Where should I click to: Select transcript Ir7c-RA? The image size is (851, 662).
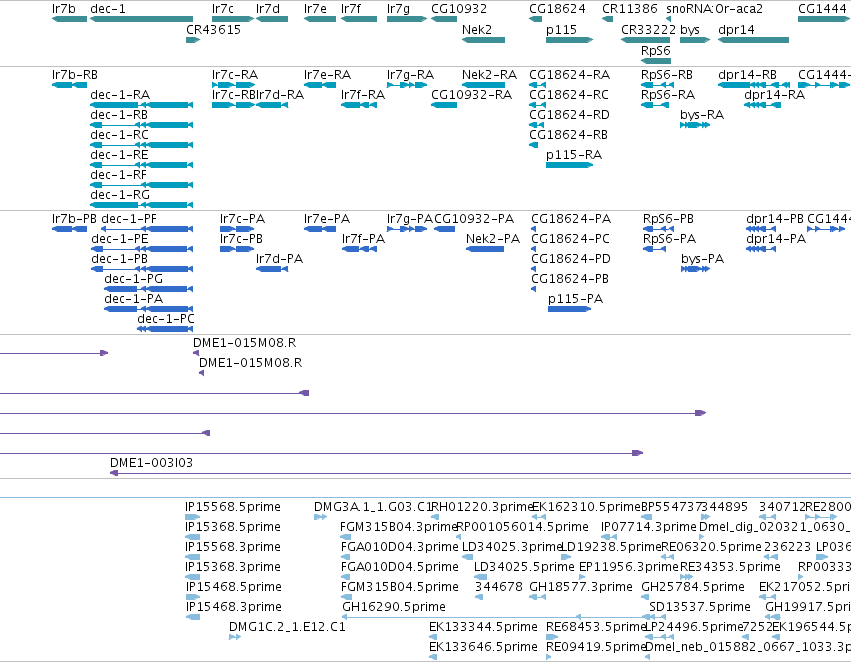233,85
